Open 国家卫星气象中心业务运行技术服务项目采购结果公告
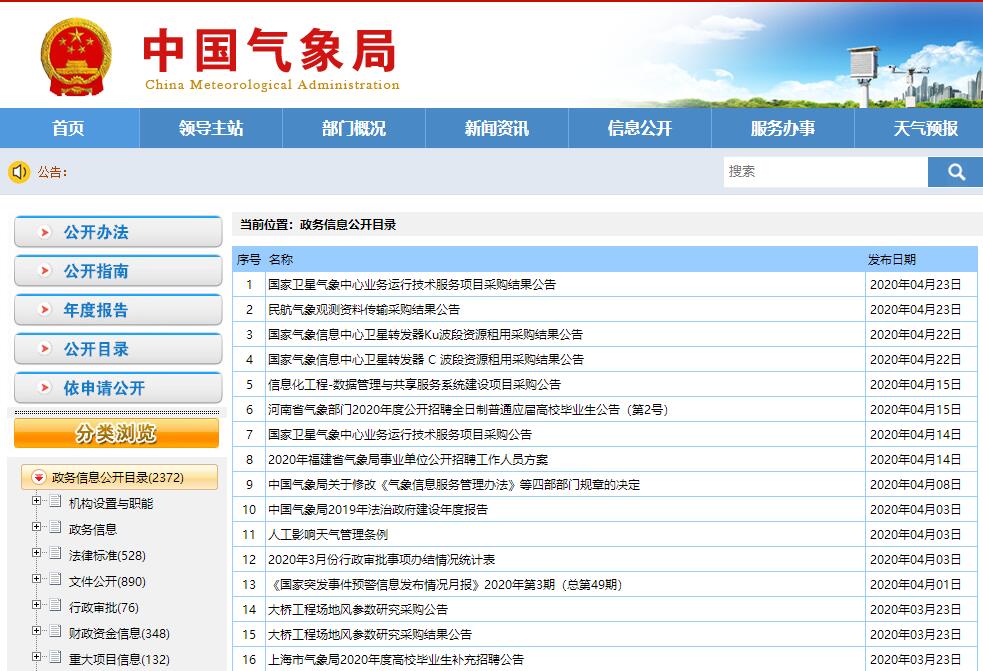Viewport: 983px width, 671px height. [x=412, y=285]
